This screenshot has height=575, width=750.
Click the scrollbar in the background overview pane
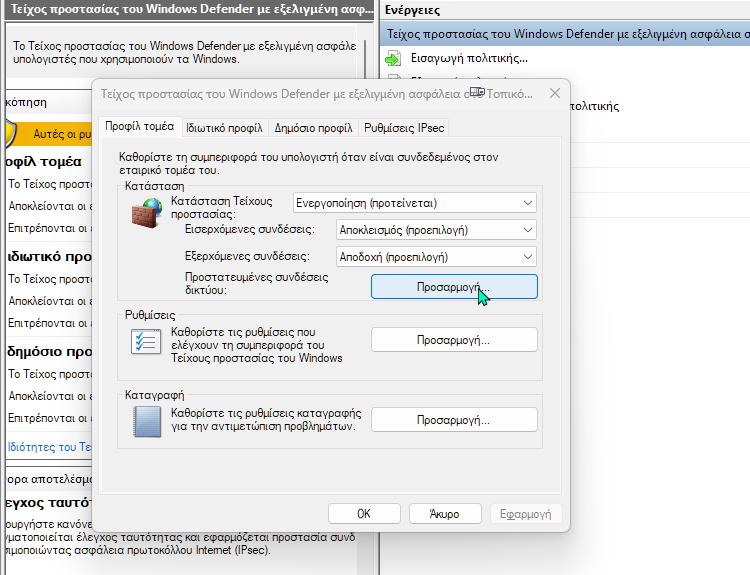[x=366, y=59]
